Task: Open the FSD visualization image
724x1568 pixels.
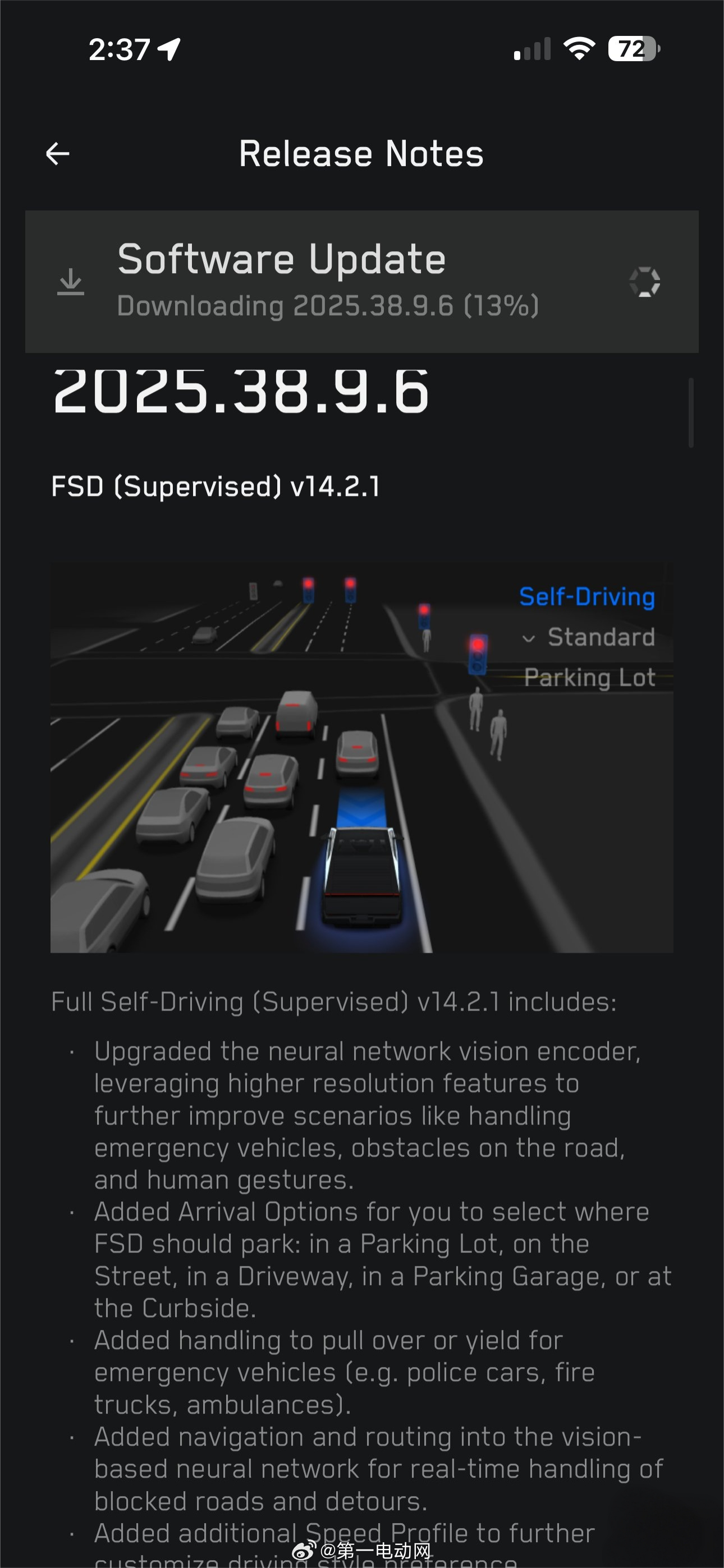Action: tap(361, 758)
